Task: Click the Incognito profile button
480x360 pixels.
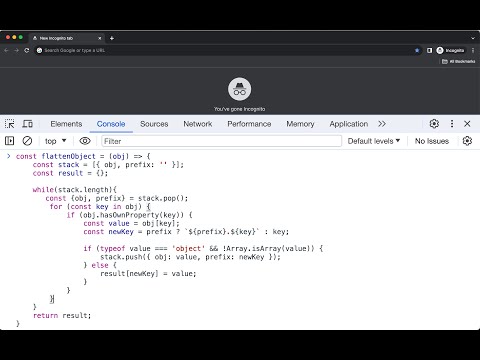Action: [x=450, y=50]
